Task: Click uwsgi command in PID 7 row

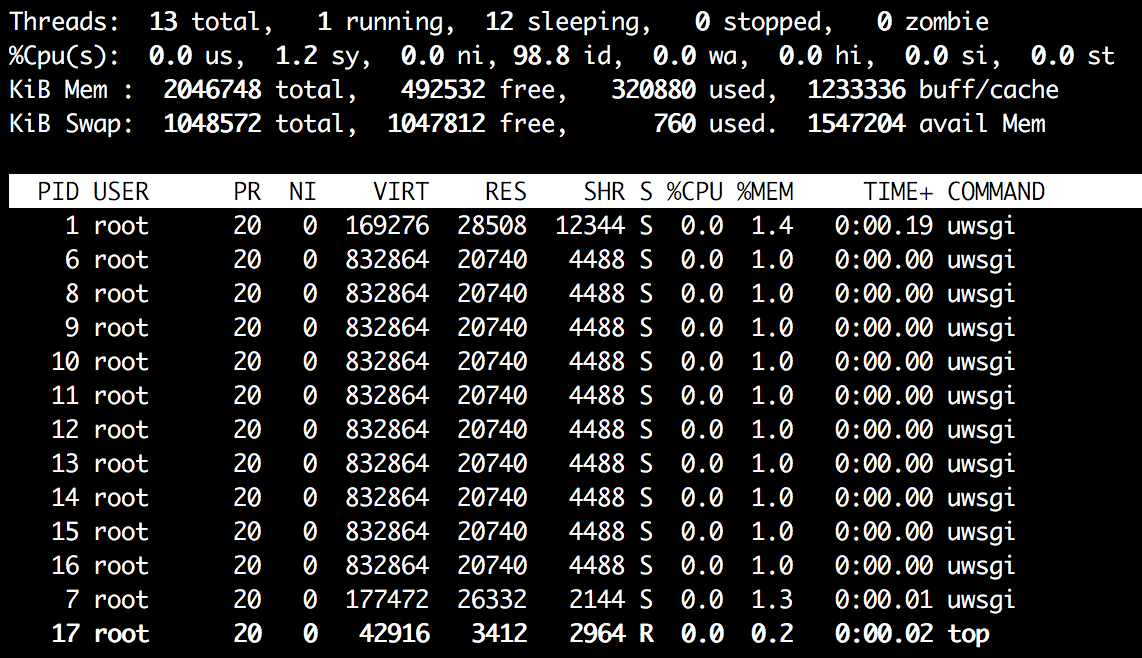Action: tap(981, 600)
